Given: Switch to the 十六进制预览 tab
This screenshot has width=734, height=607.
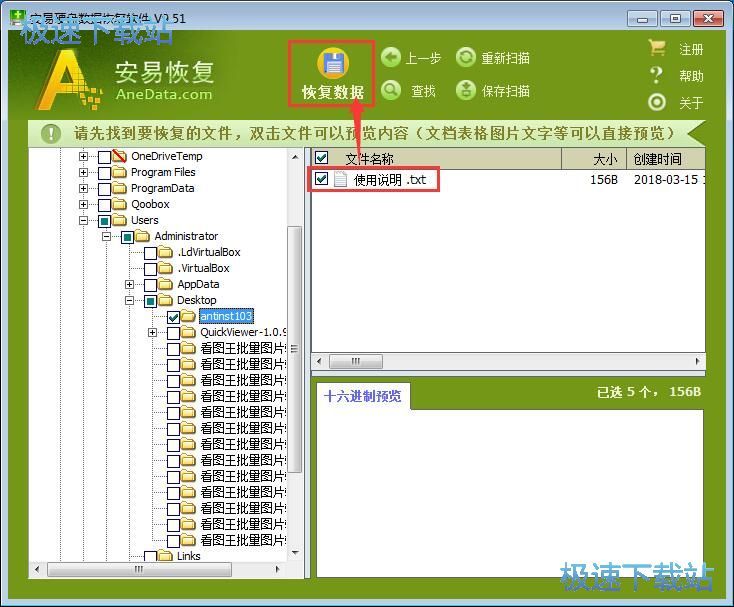Looking at the screenshot, I should click(363, 396).
